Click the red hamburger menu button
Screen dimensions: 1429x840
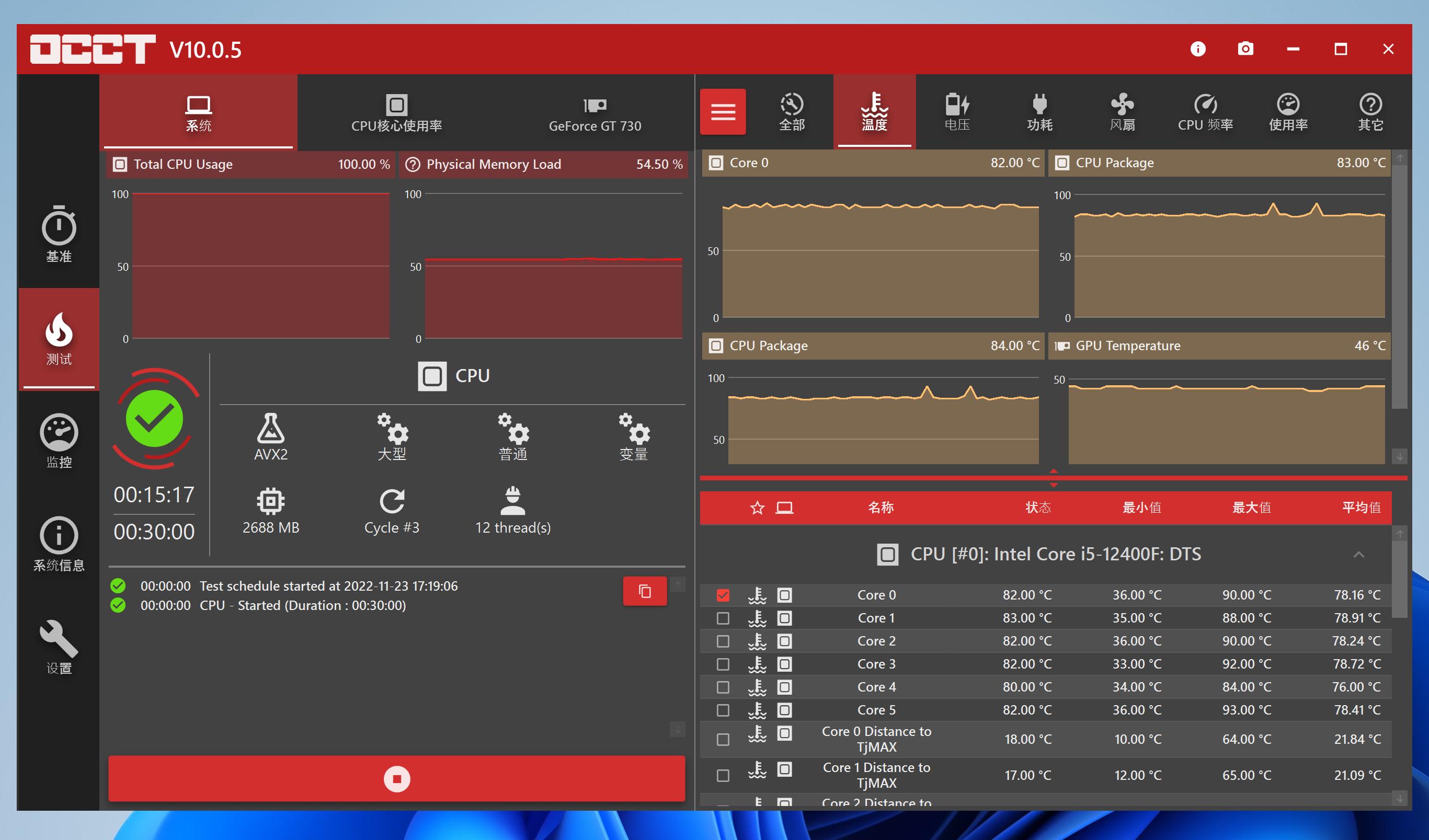click(x=723, y=112)
